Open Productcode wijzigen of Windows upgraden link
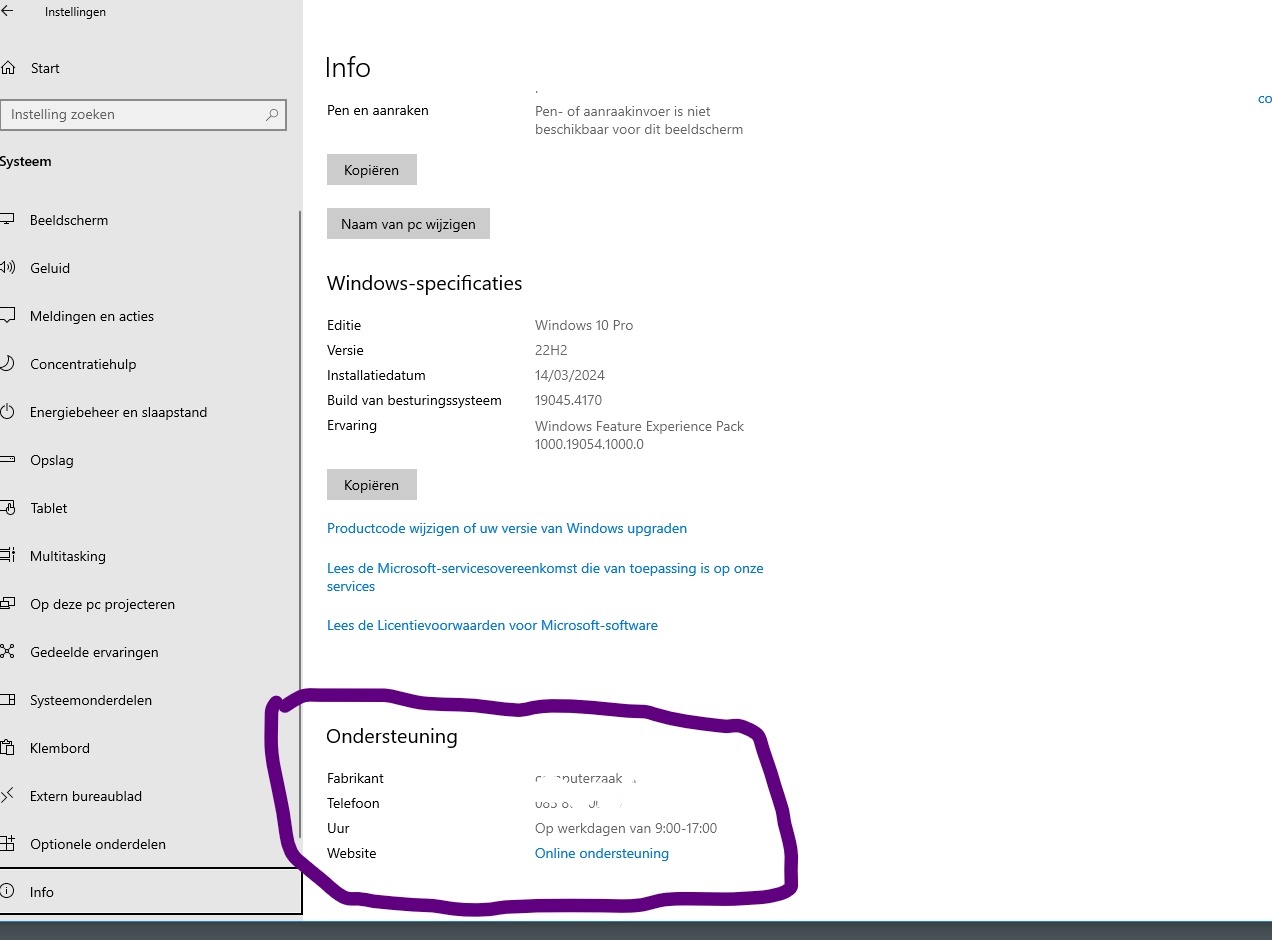The height and width of the screenshot is (940, 1272). [x=506, y=528]
